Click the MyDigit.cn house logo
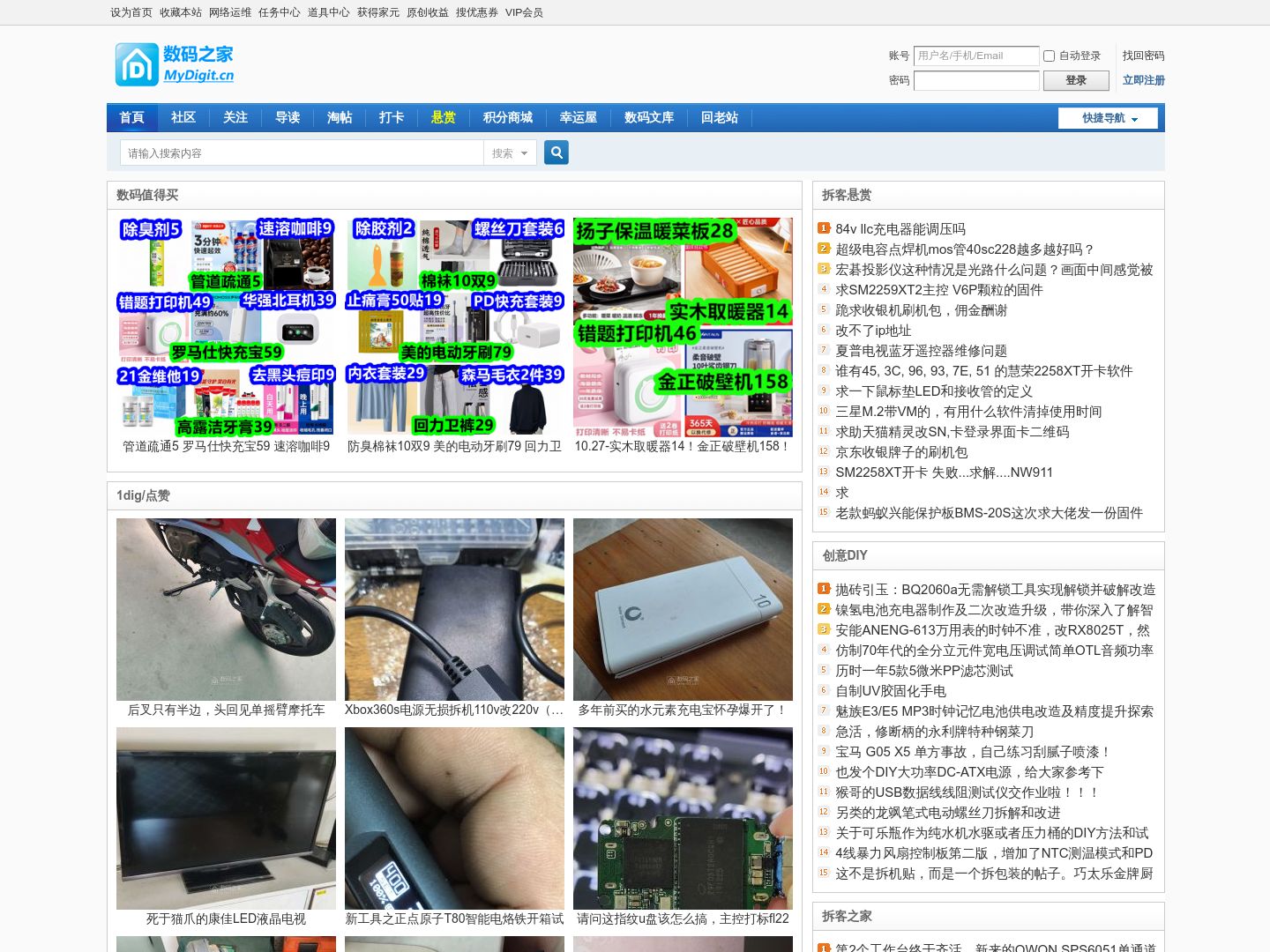This screenshot has width=1270, height=952. coord(175,64)
